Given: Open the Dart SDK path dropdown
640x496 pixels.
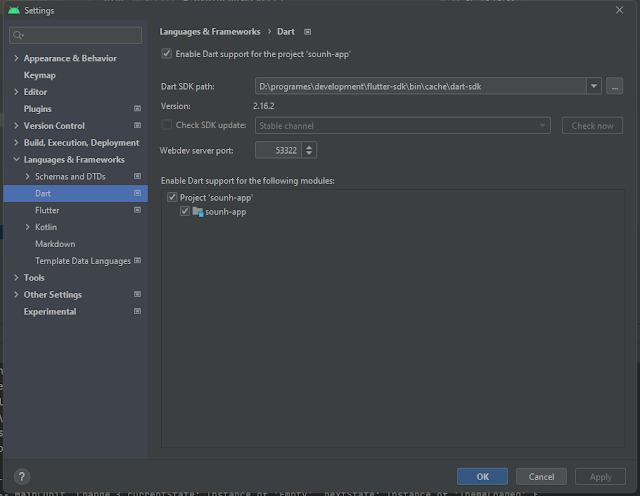Looking at the screenshot, I should coord(593,87).
